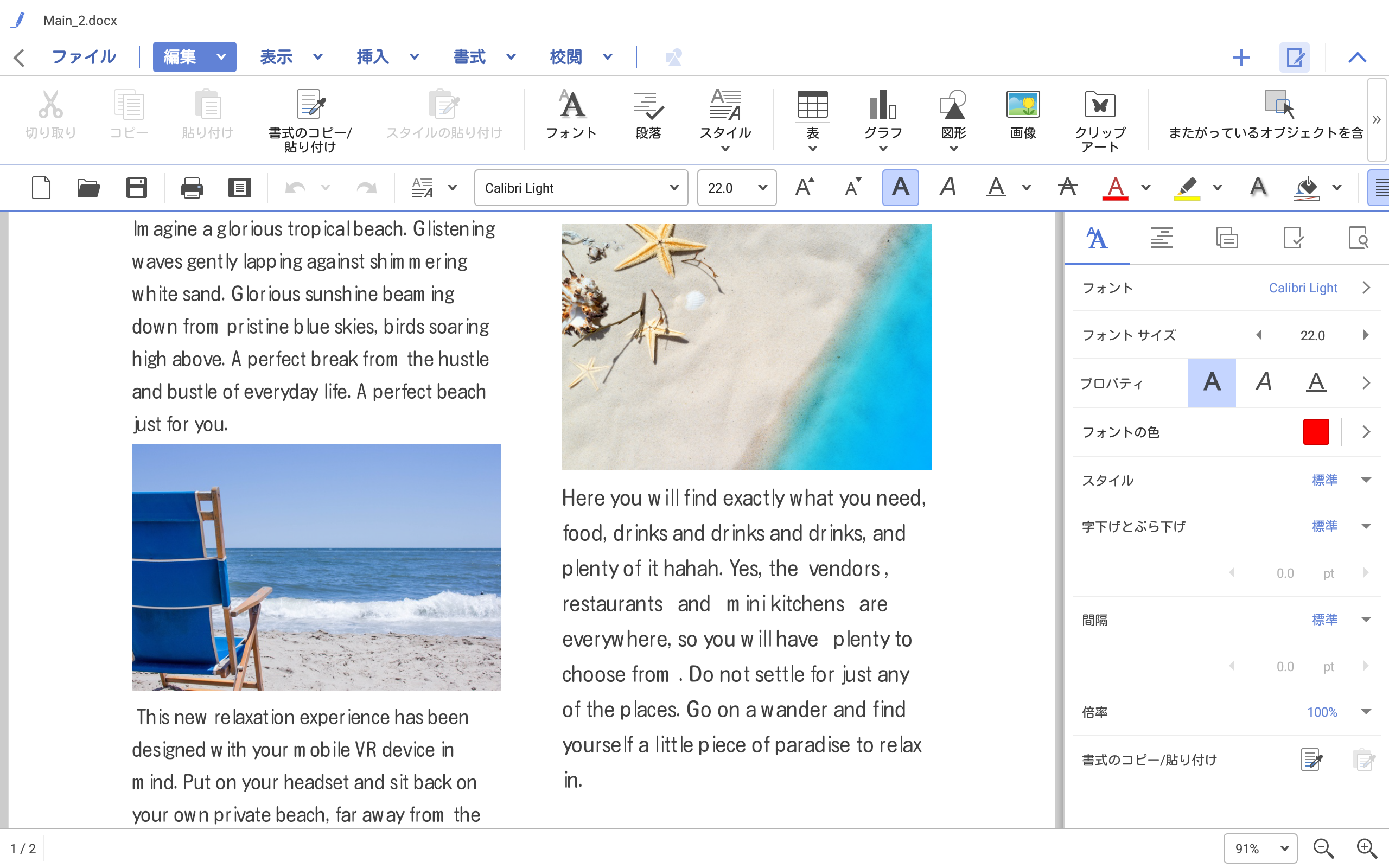The width and height of the screenshot is (1389, 868).
Task: Insert a table with 表 icon
Action: [812, 119]
